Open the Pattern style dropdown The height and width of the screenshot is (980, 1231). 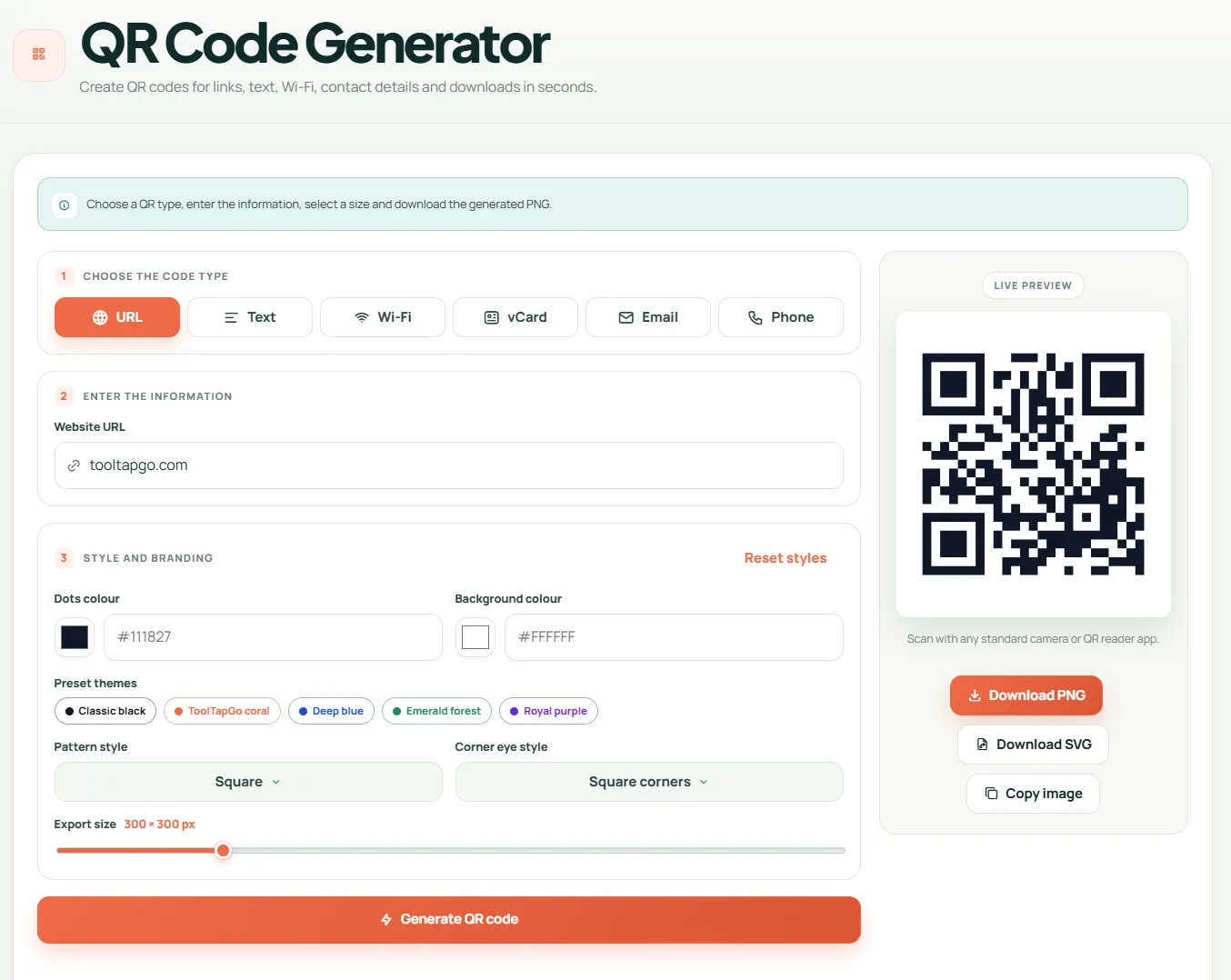(248, 782)
